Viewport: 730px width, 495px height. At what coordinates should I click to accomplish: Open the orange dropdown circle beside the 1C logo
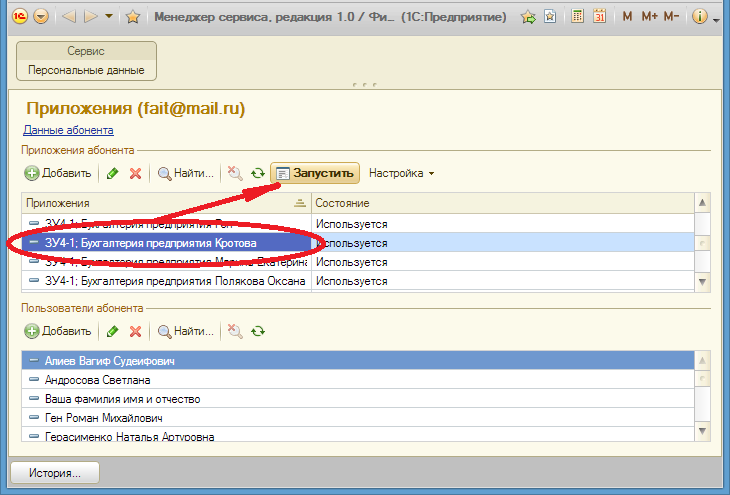tap(41, 17)
